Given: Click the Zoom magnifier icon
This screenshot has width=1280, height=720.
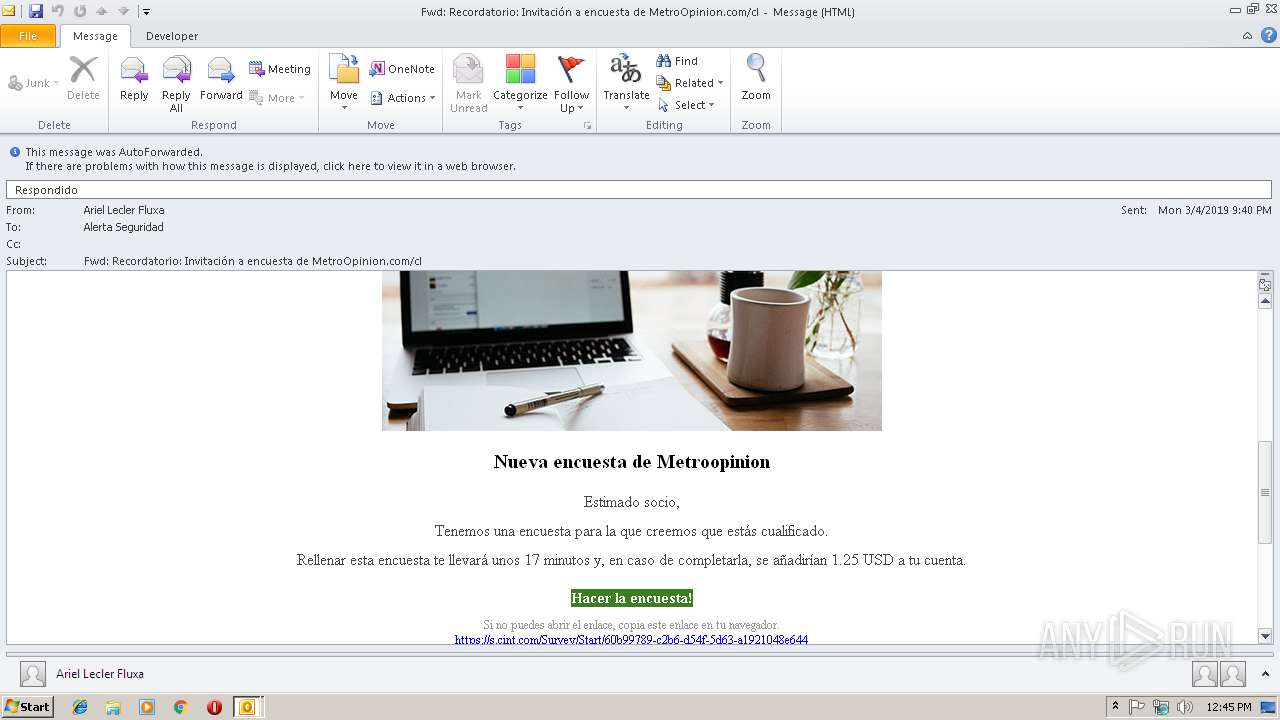Looking at the screenshot, I should (756, 78).
